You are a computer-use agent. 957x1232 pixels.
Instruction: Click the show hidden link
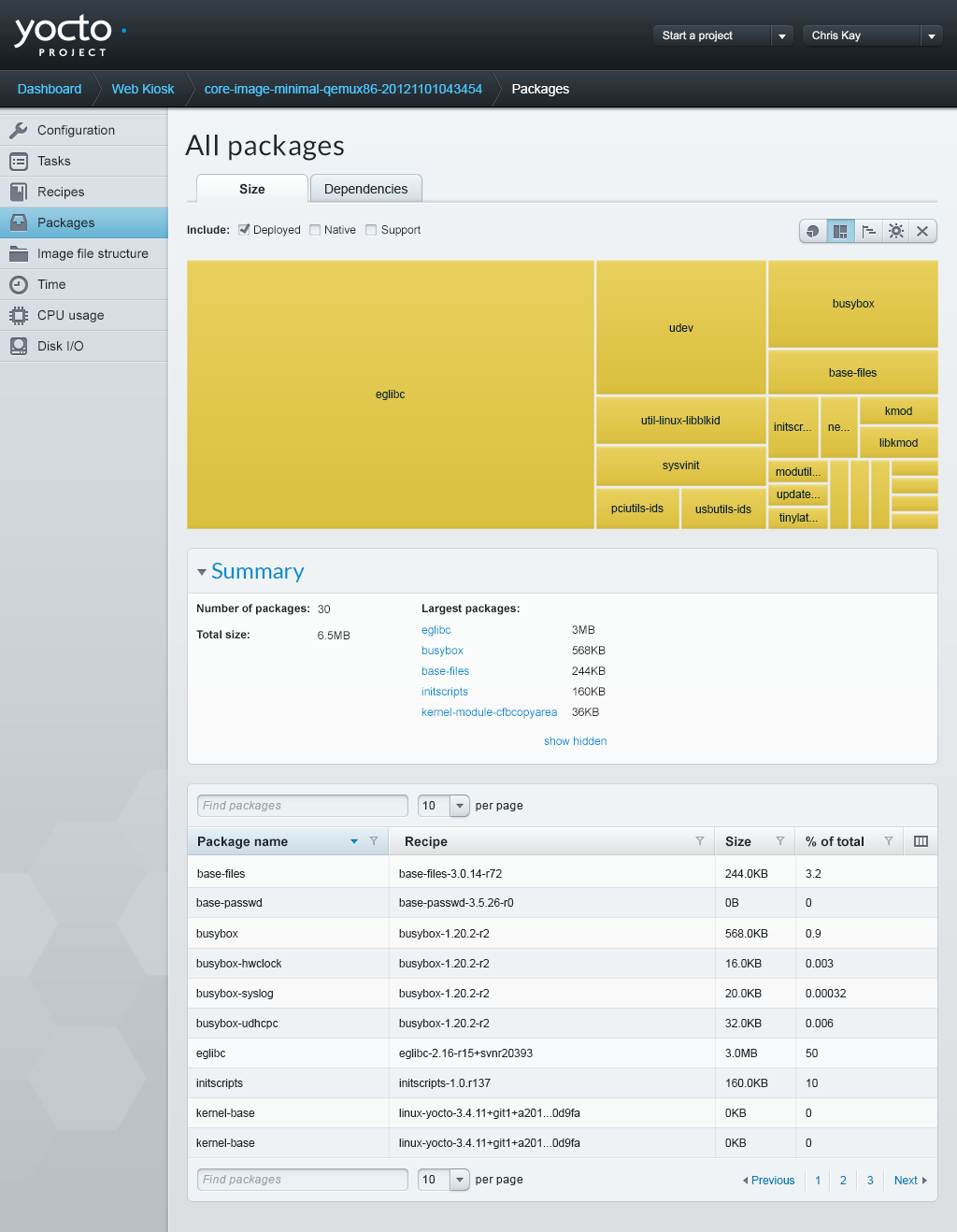point(575,741)
